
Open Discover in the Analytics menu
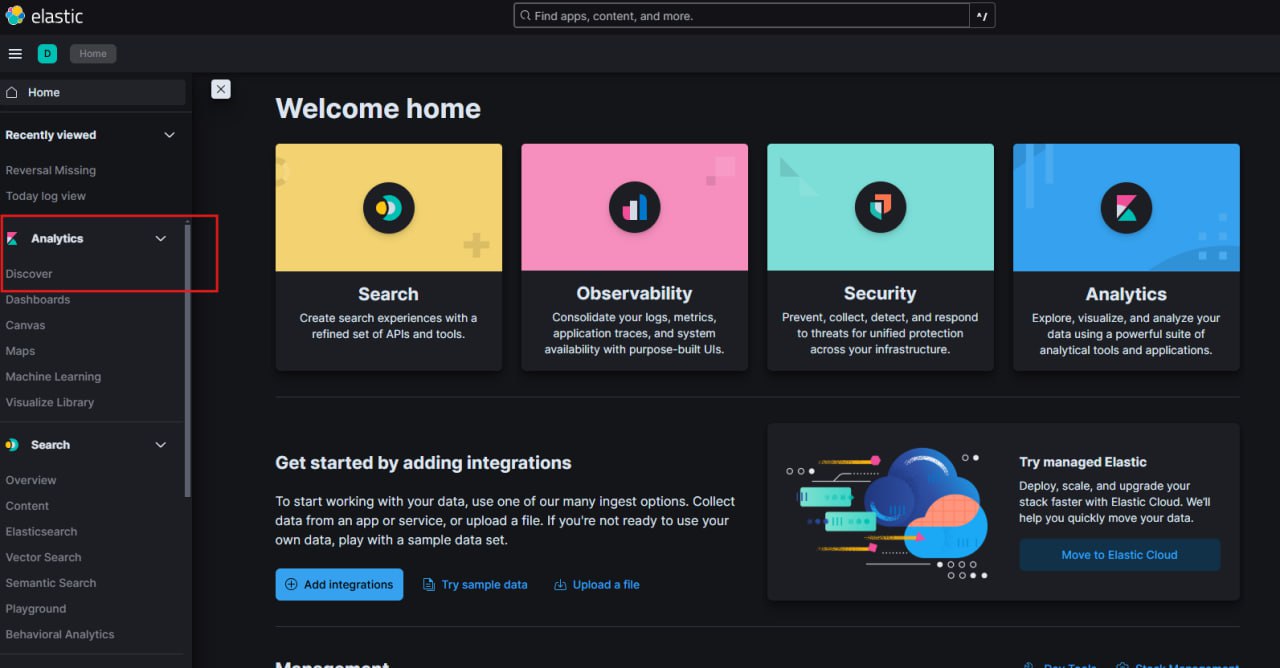pos(29,274)
